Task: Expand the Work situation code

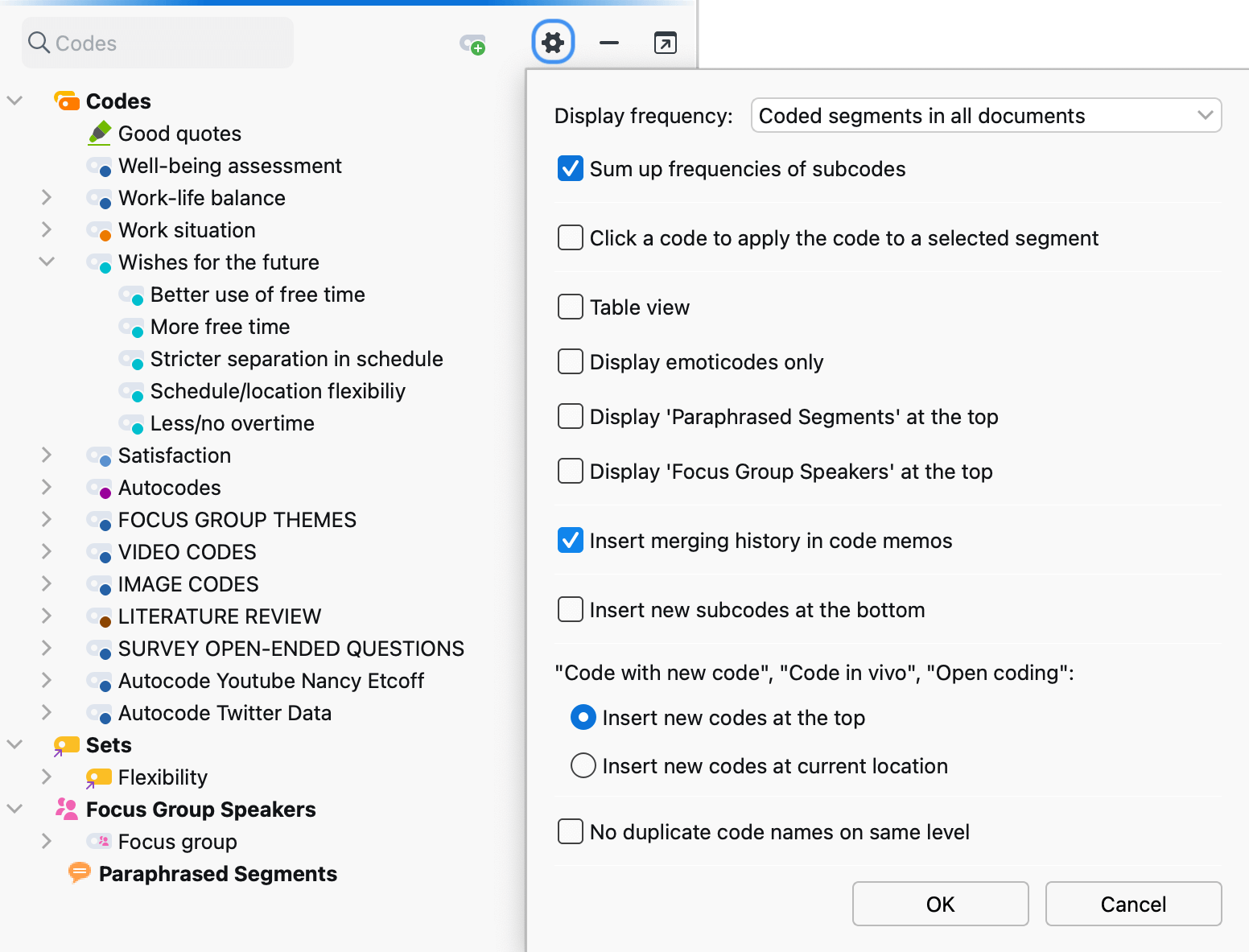Action: coord(47,229)
